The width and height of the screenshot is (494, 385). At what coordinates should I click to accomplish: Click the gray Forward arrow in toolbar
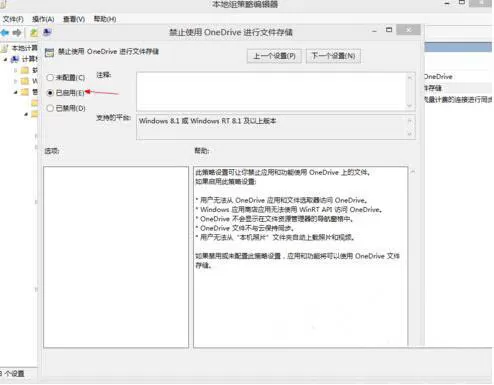[x=17, y=33]
